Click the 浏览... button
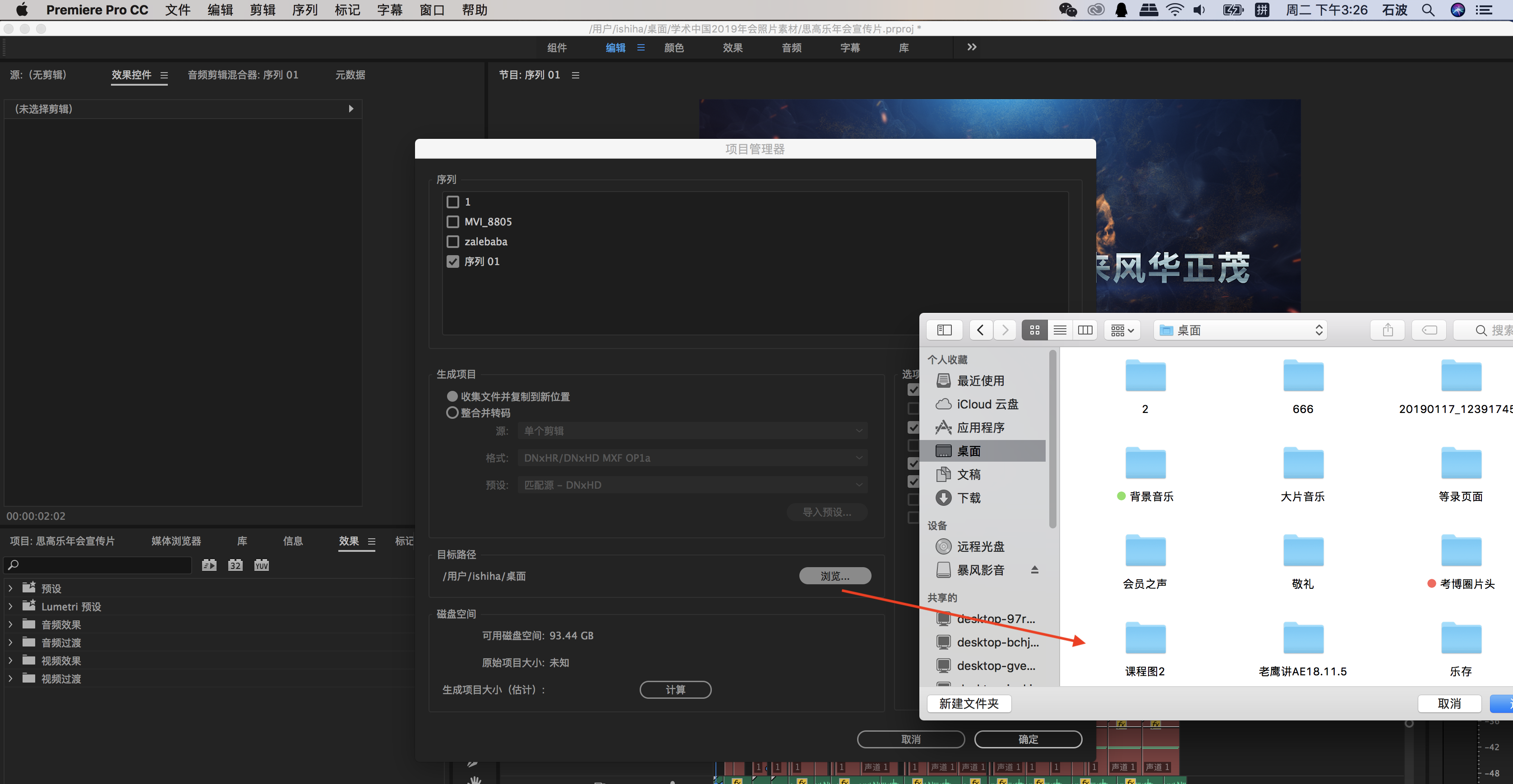Viewport: 1513px width, 784px height. pos(835,576)
